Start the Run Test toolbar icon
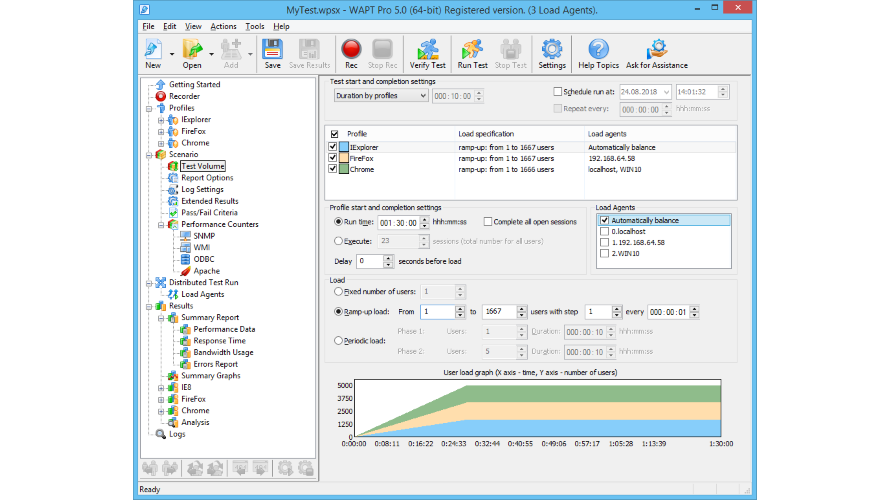 [x=472, y=50]
